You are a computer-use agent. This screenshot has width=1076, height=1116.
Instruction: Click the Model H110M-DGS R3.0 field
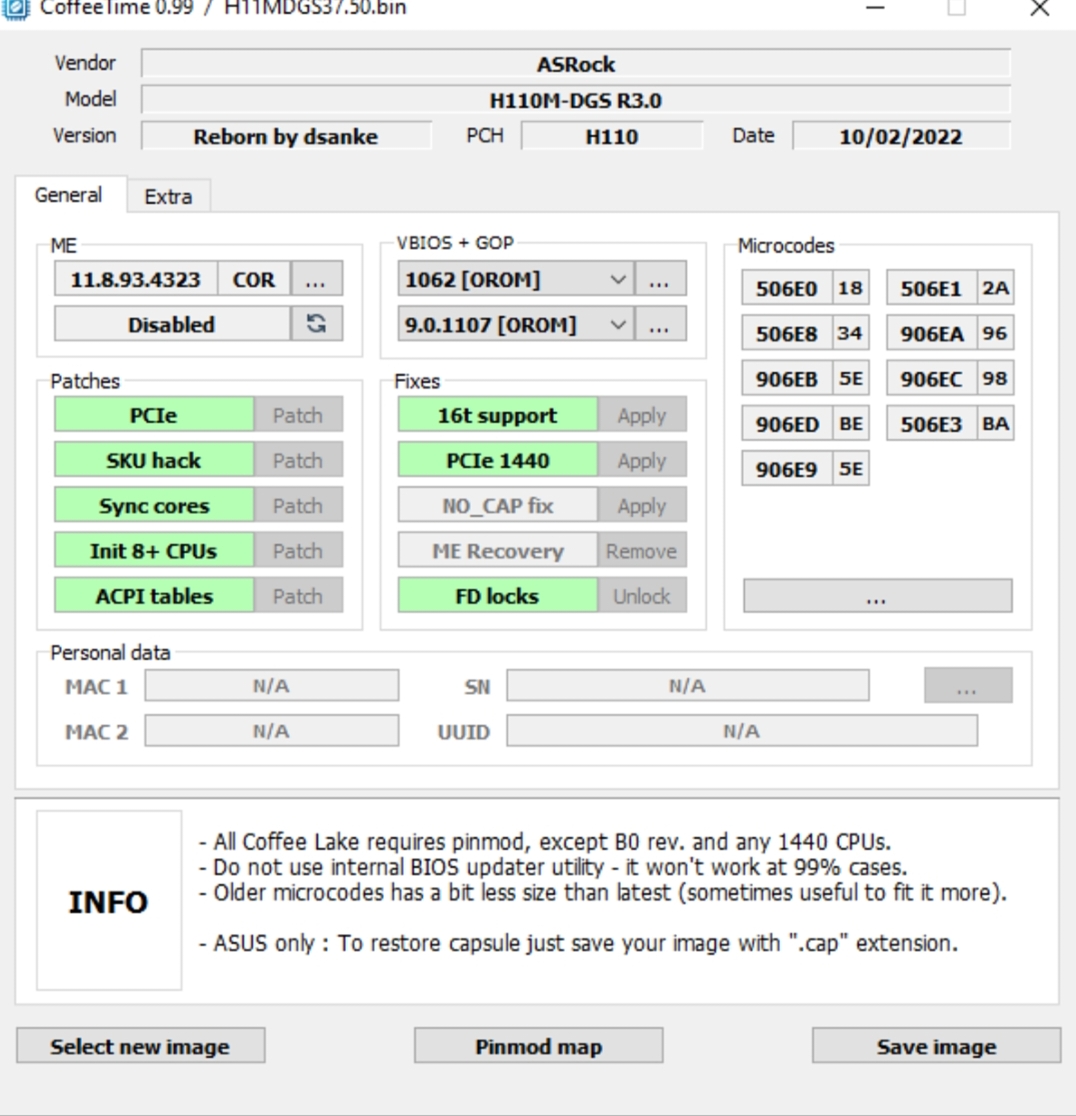coord(576,100)
